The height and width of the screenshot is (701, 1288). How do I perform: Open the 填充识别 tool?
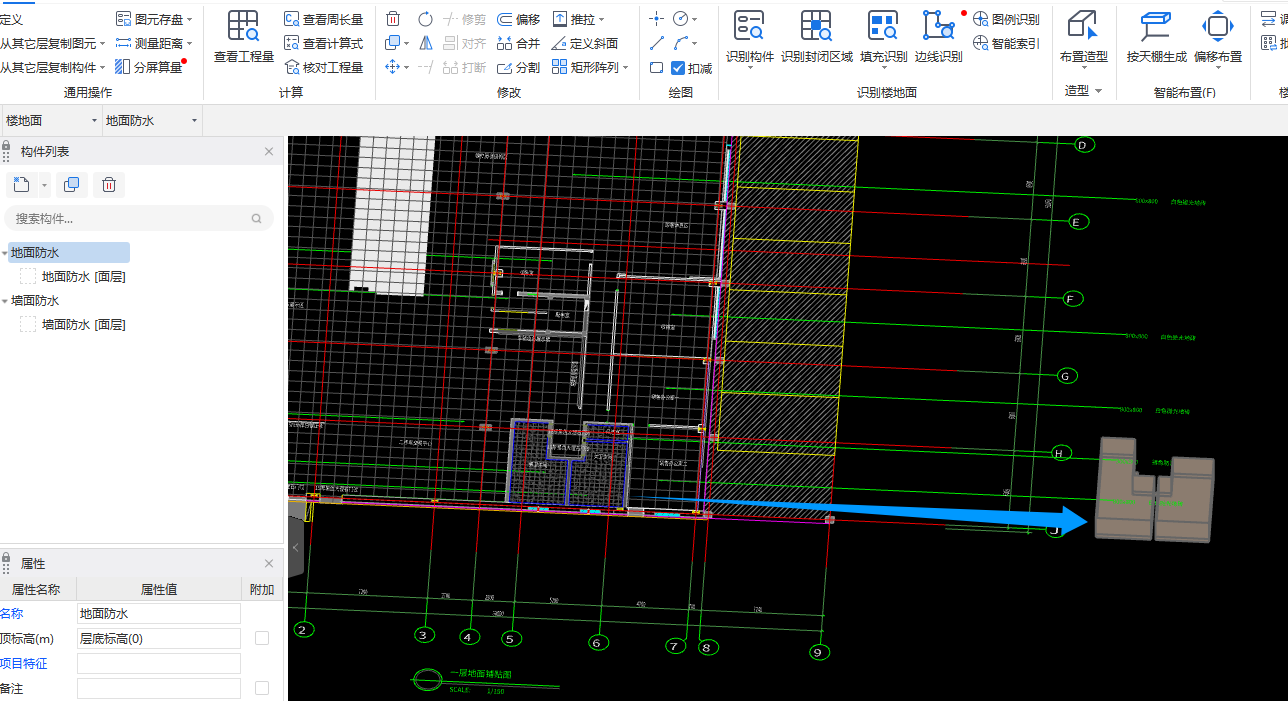coord(883,26)
